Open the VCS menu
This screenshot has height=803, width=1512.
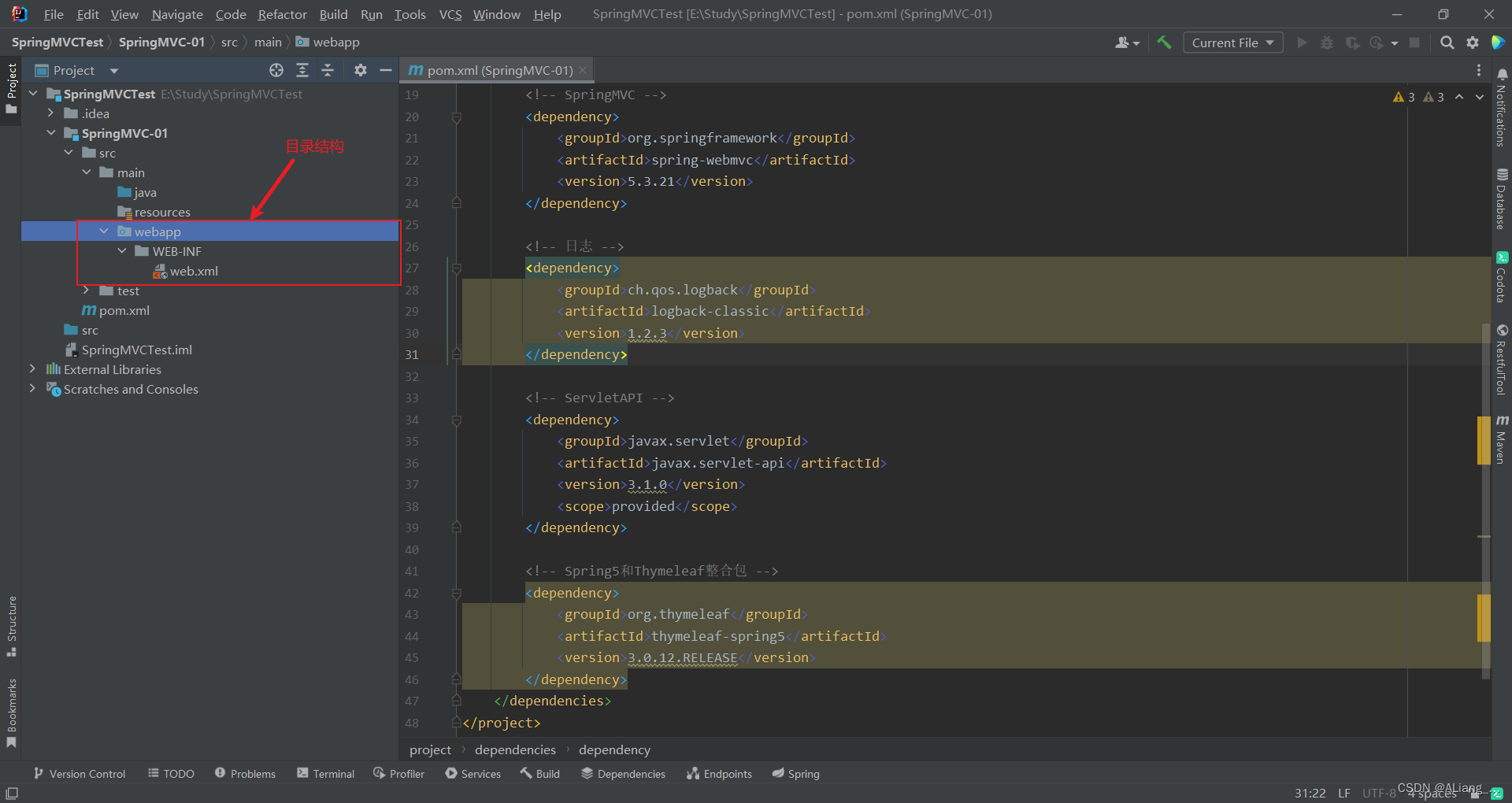[450, 14]
